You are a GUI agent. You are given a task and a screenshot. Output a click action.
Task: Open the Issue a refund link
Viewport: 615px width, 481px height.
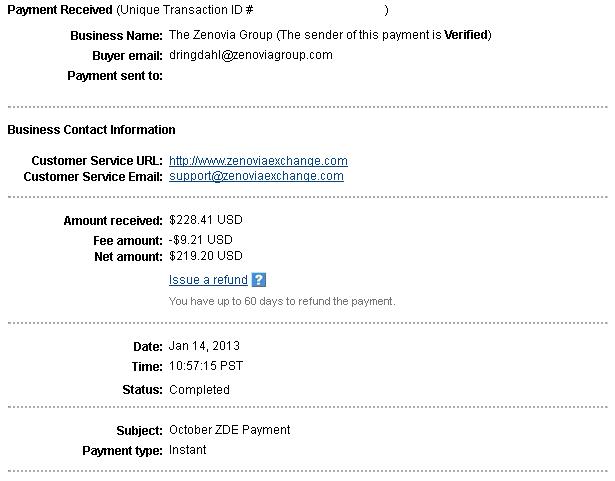208,280
